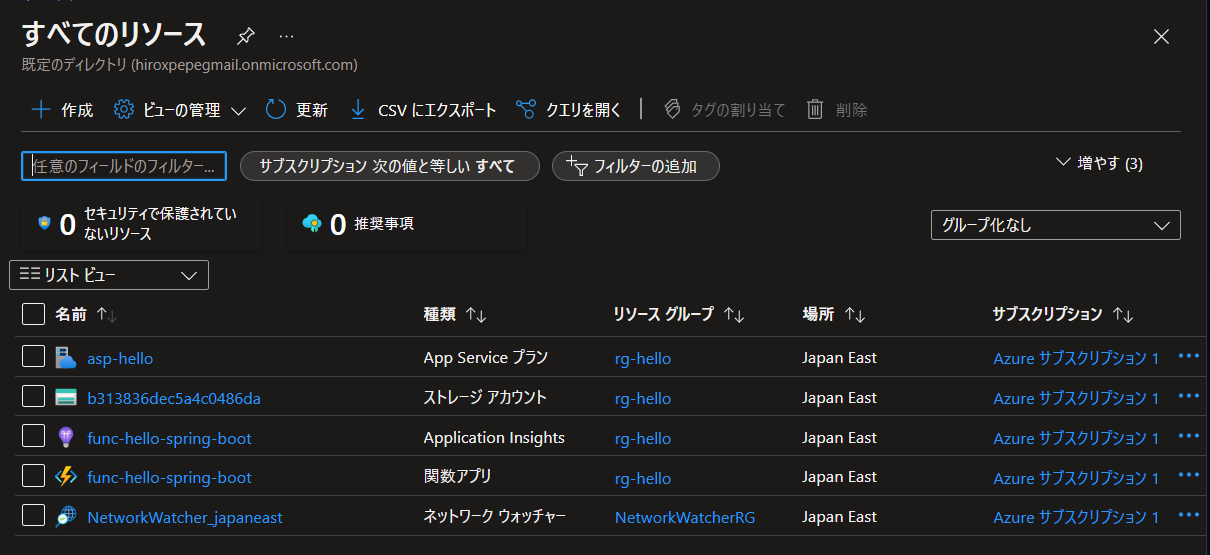Open rg-hello group in asp-hello row

[643, 358]
